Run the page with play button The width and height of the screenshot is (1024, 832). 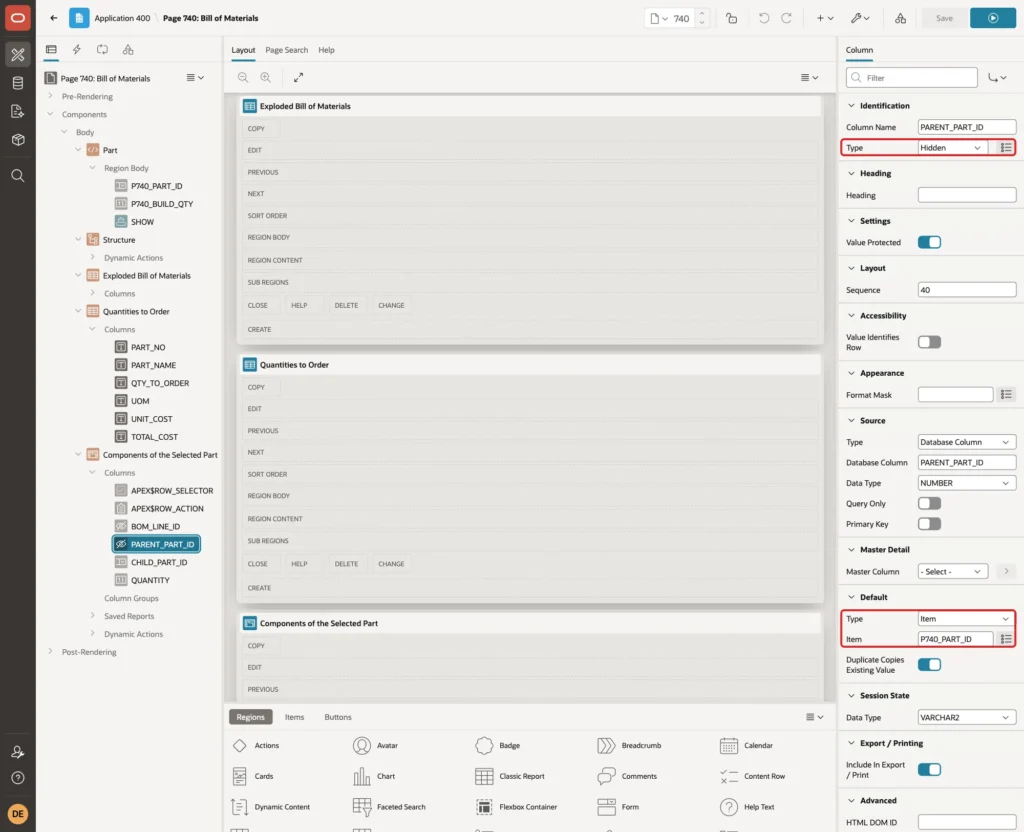[993, 18]
